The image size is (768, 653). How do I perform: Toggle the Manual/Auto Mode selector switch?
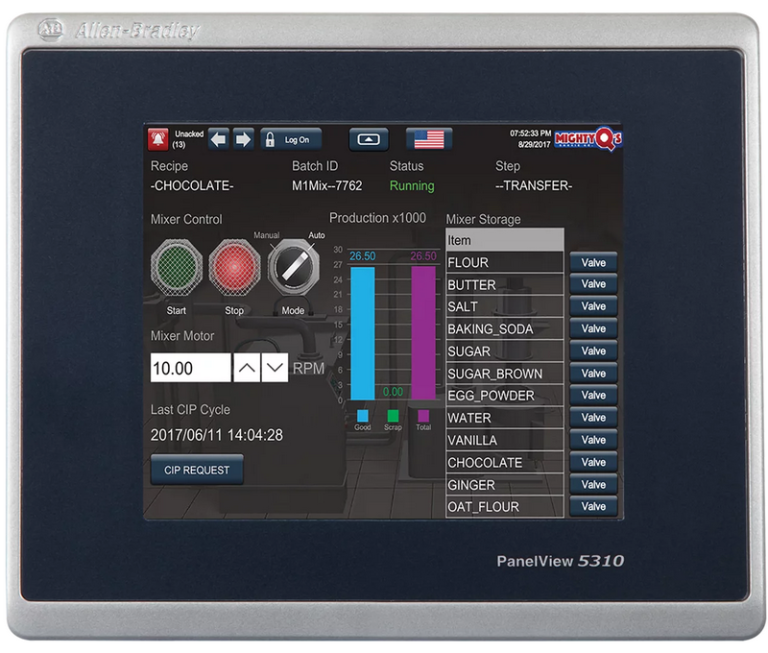click(293, 266)
